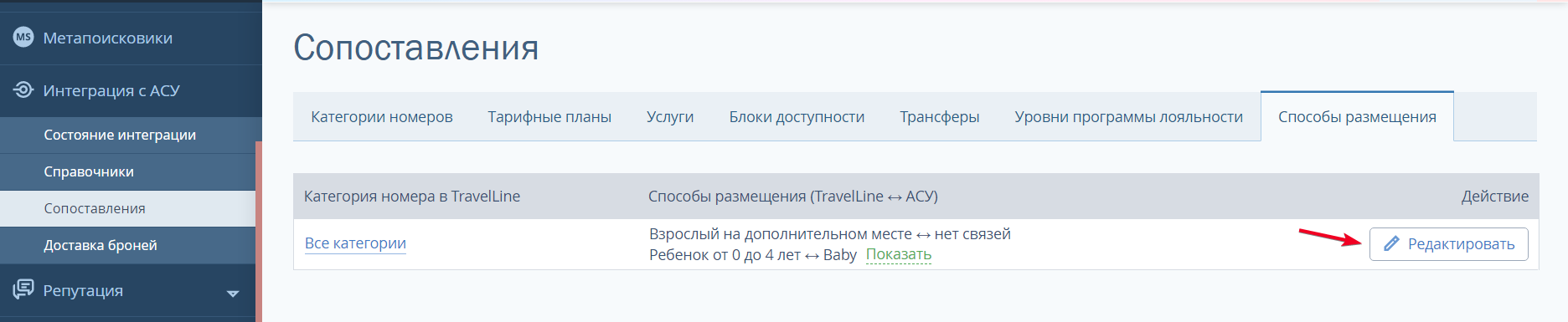Viewport: 1568px width, 322px height.
Task: Click the MS Метапоисковики icon
Action: 23,37
